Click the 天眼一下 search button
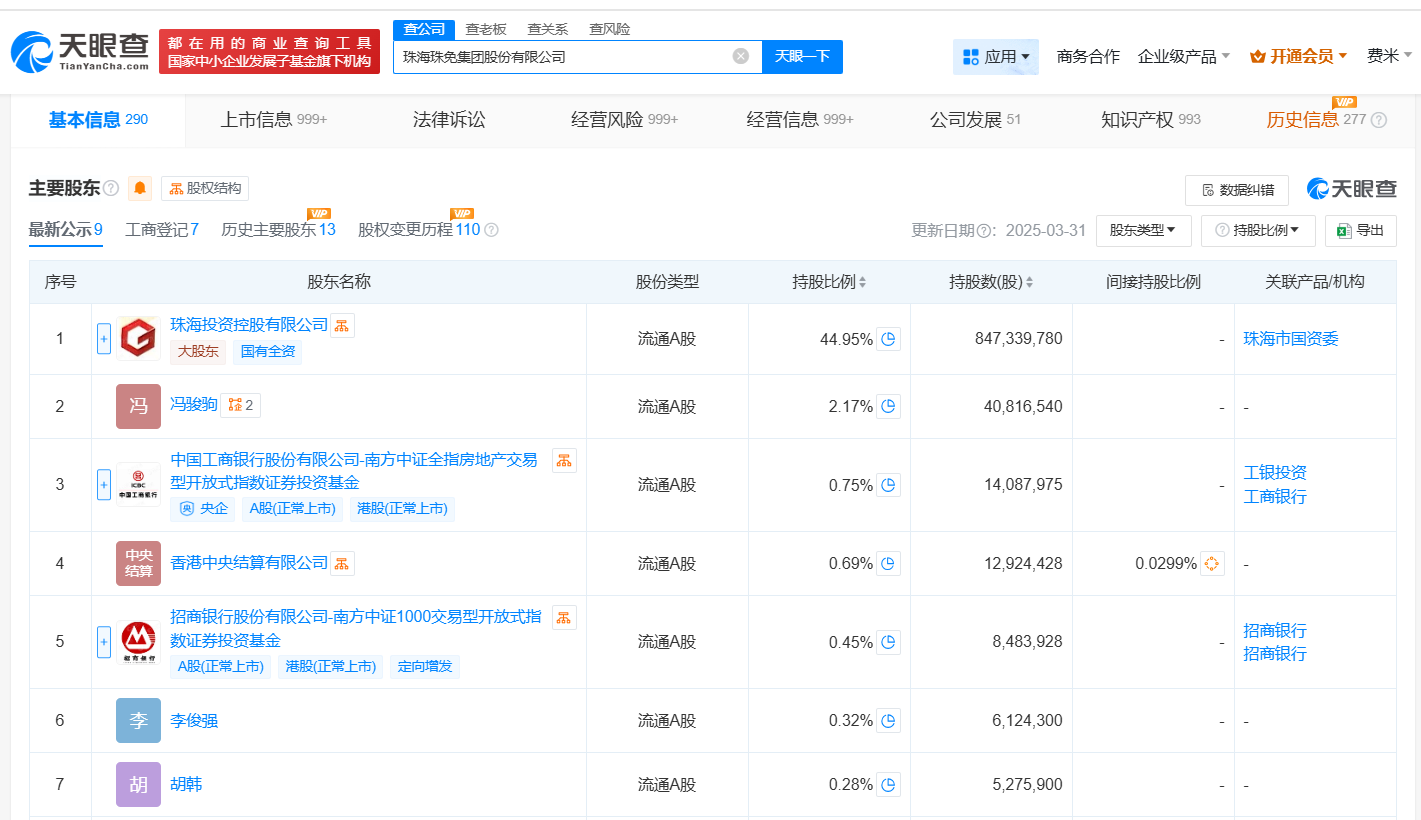The image size is (1421, 820). coord(802,56)
